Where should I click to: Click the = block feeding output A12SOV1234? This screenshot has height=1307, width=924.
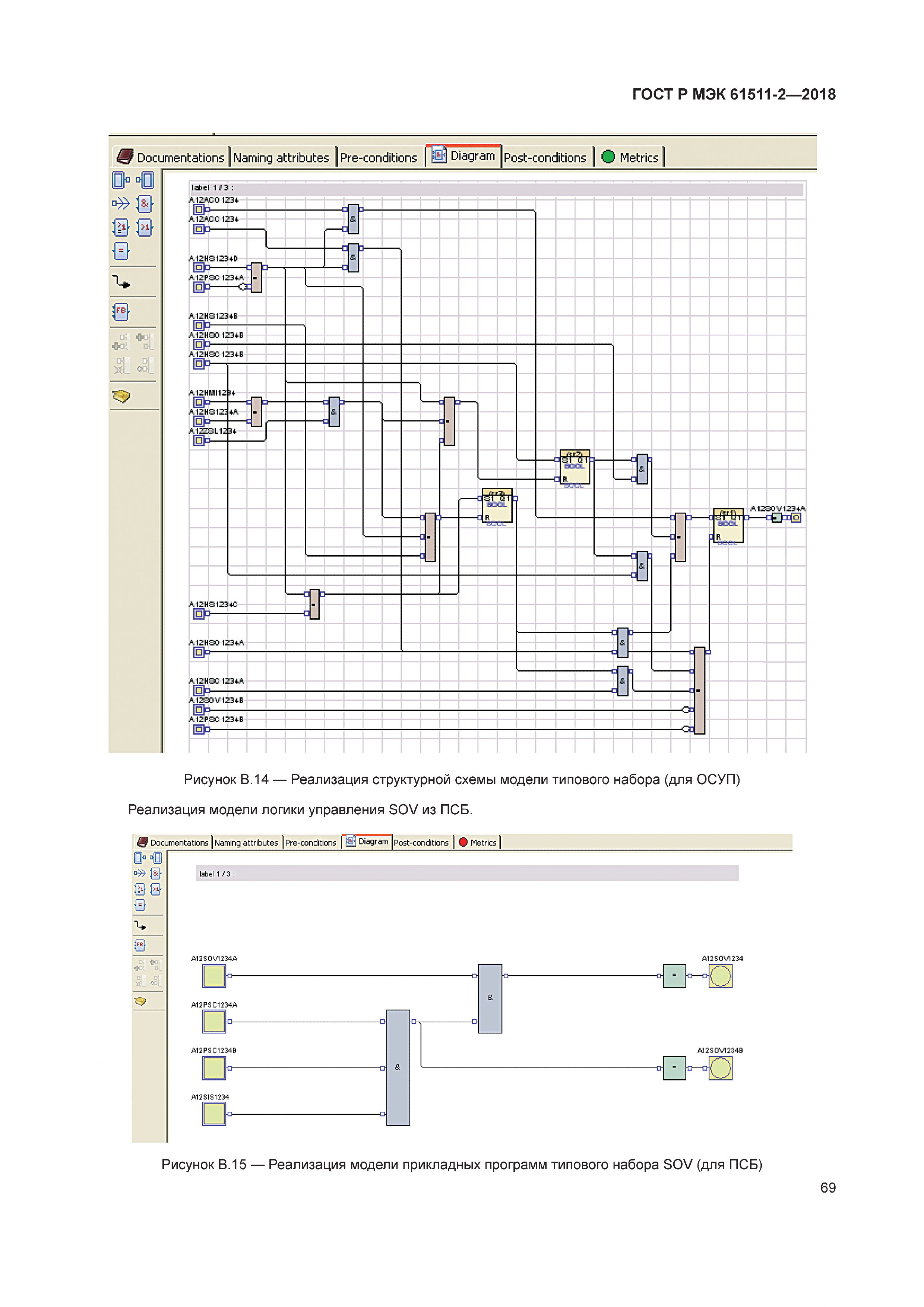coord(674,976)
